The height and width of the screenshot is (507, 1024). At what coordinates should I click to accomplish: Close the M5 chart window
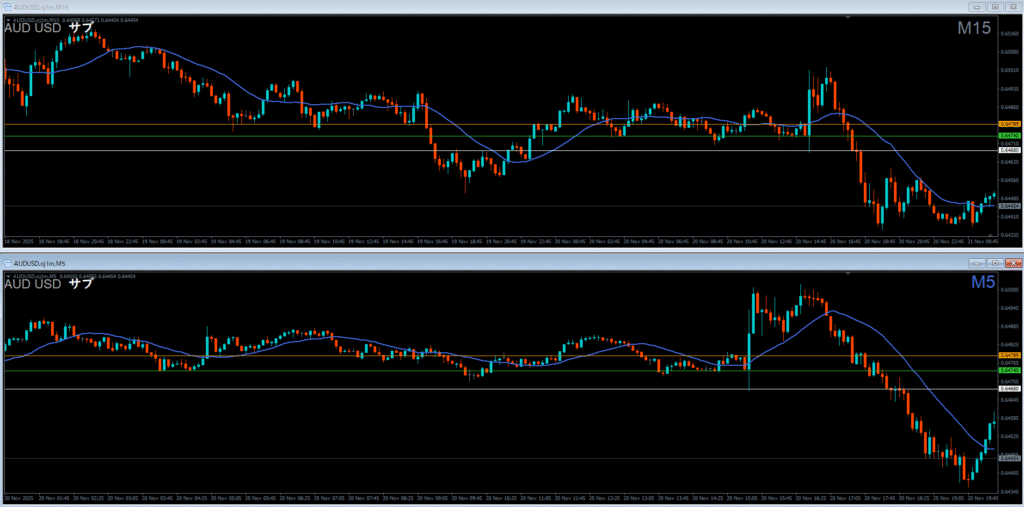tap(1012, 262)
